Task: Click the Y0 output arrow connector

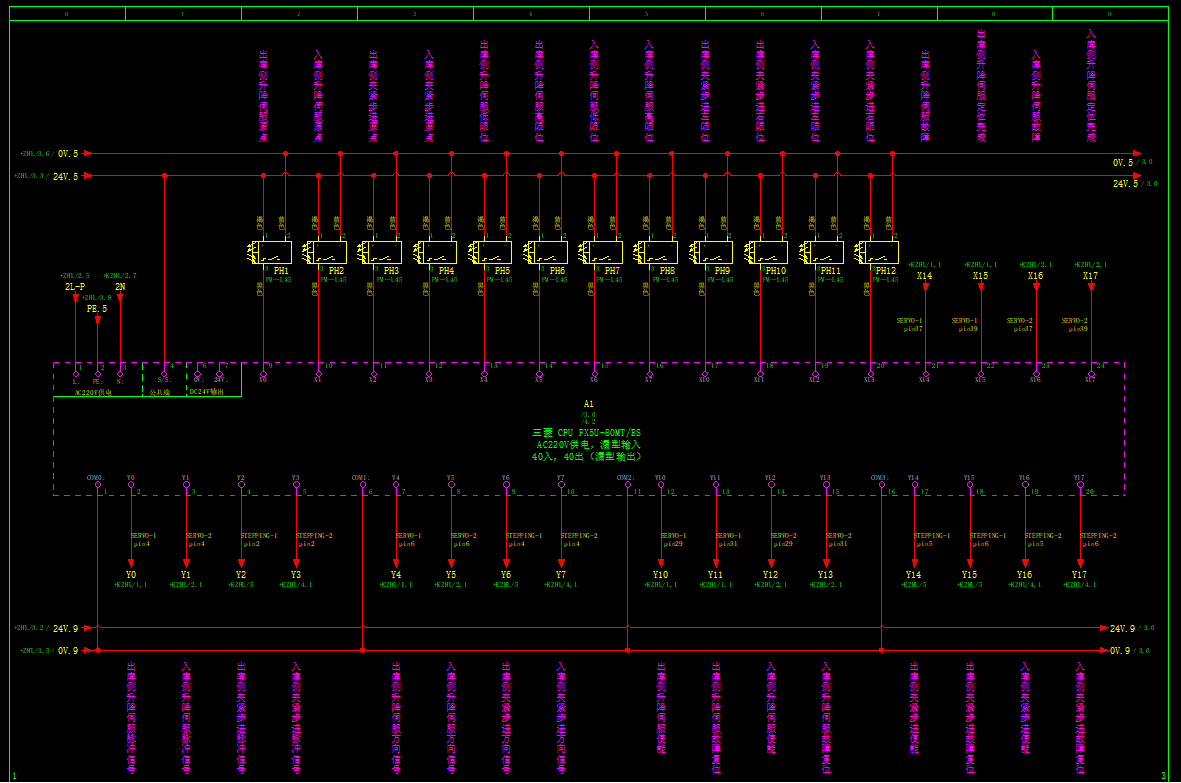Action: click(x=131, y=562)
